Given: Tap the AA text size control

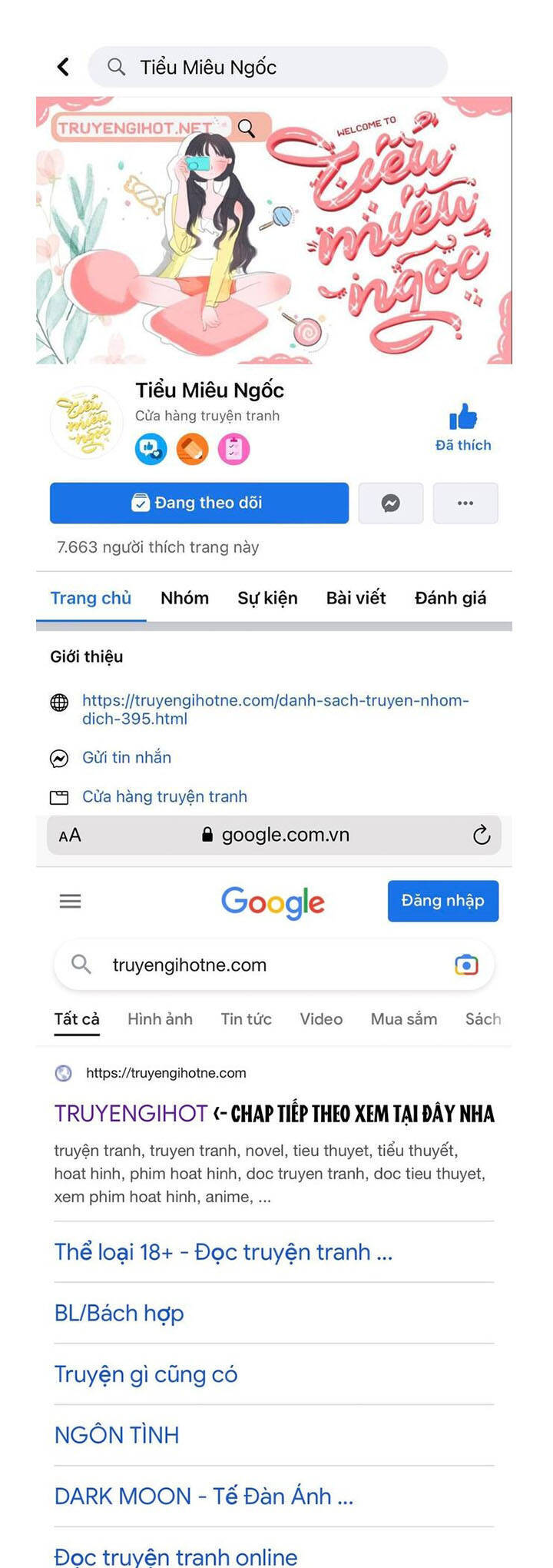Looking at the screenshot, I should point(70,835).
